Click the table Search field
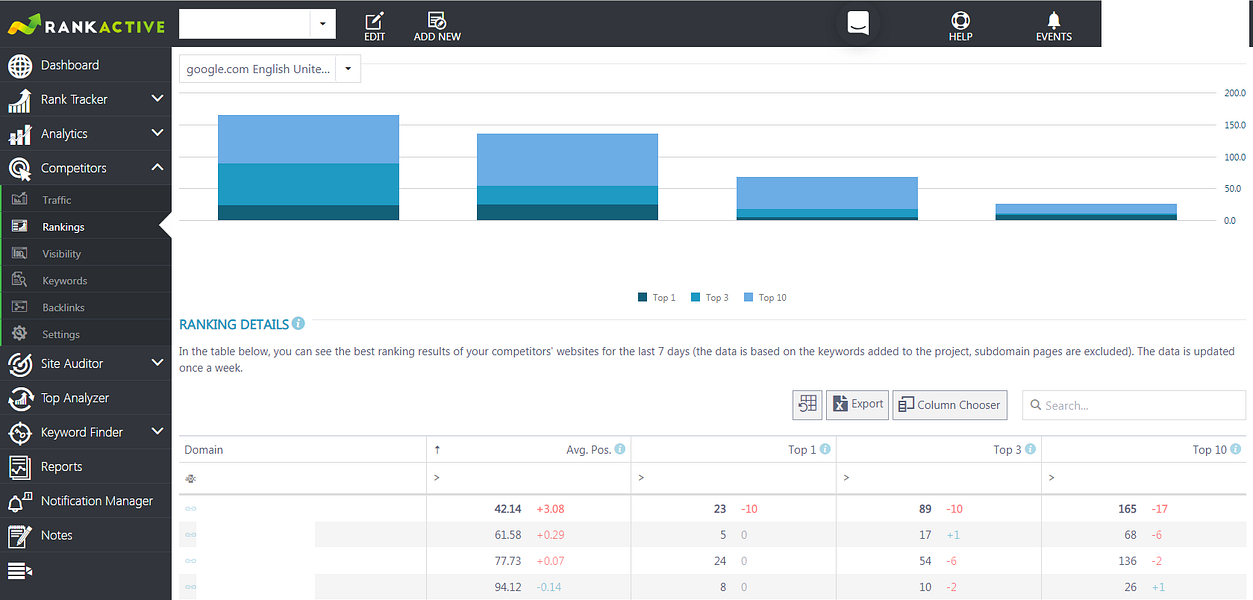Image resolution: width=1253 pixels, height=600 pixels. click(1134, 405)
